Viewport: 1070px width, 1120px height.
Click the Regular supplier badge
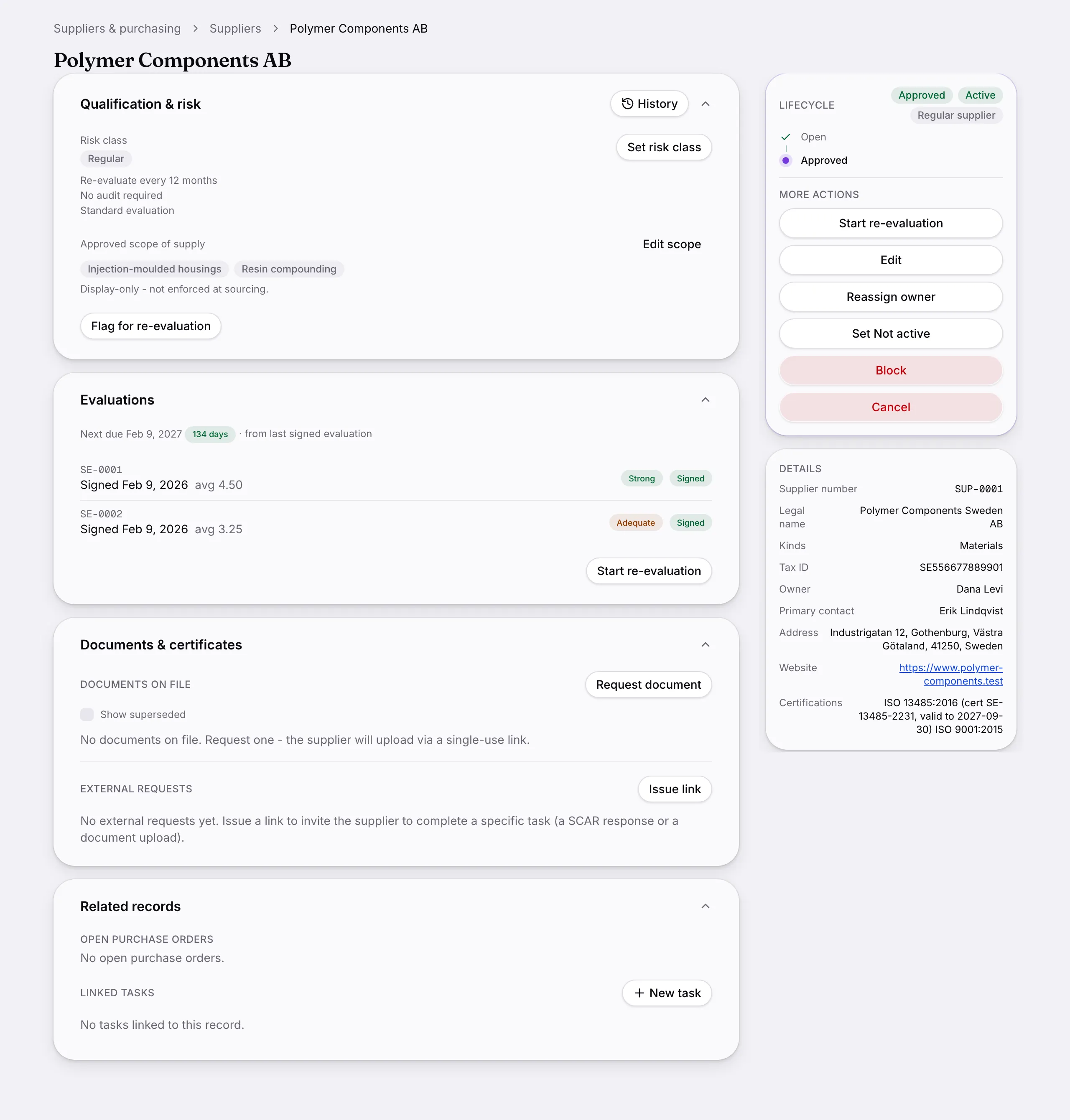tap(956, 115)
